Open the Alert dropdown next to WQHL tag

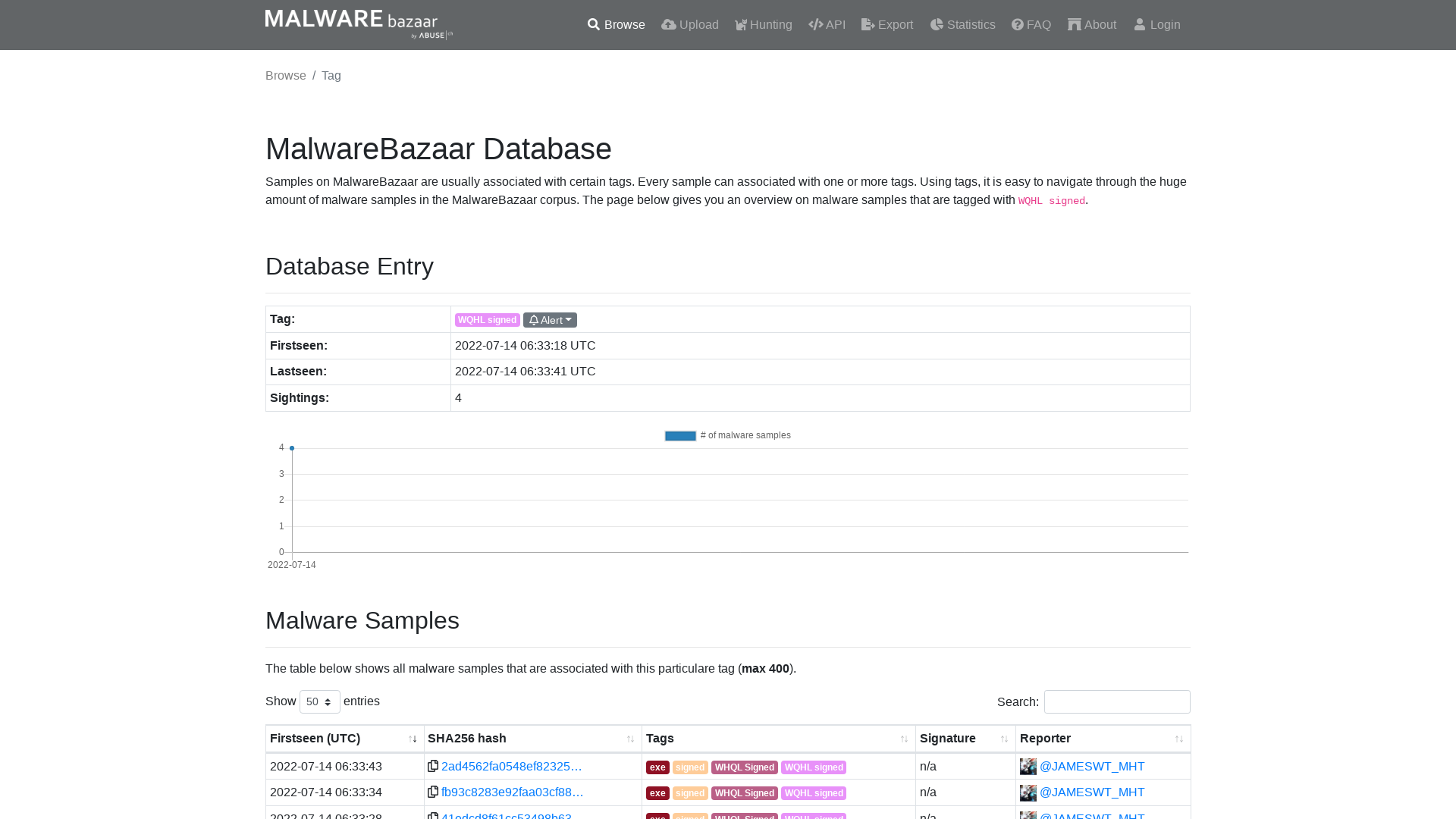click(550, 319)
